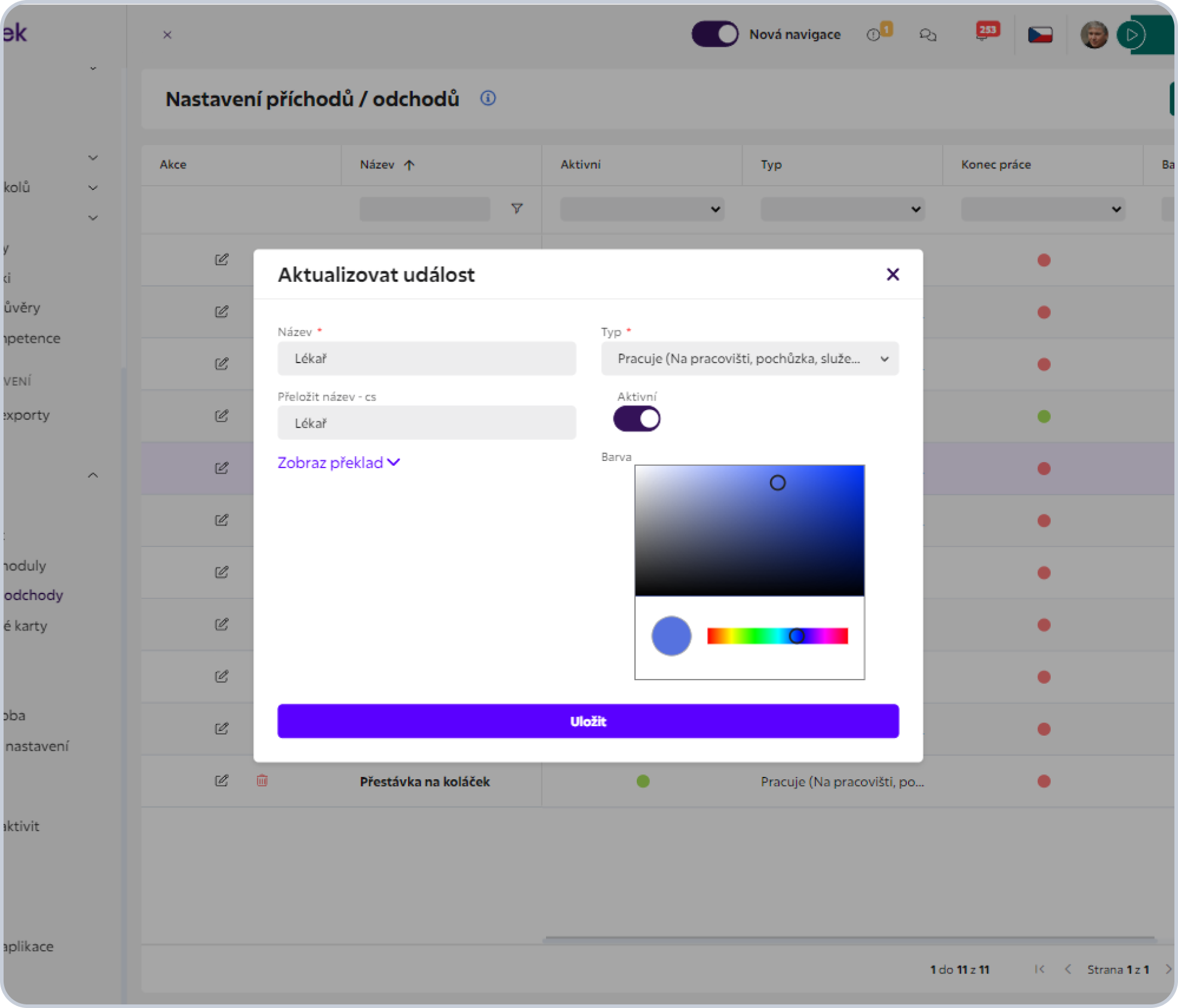Delete the Přestávka na koláček row
Screen dimensions: 1178x1008
pos(262,780)
